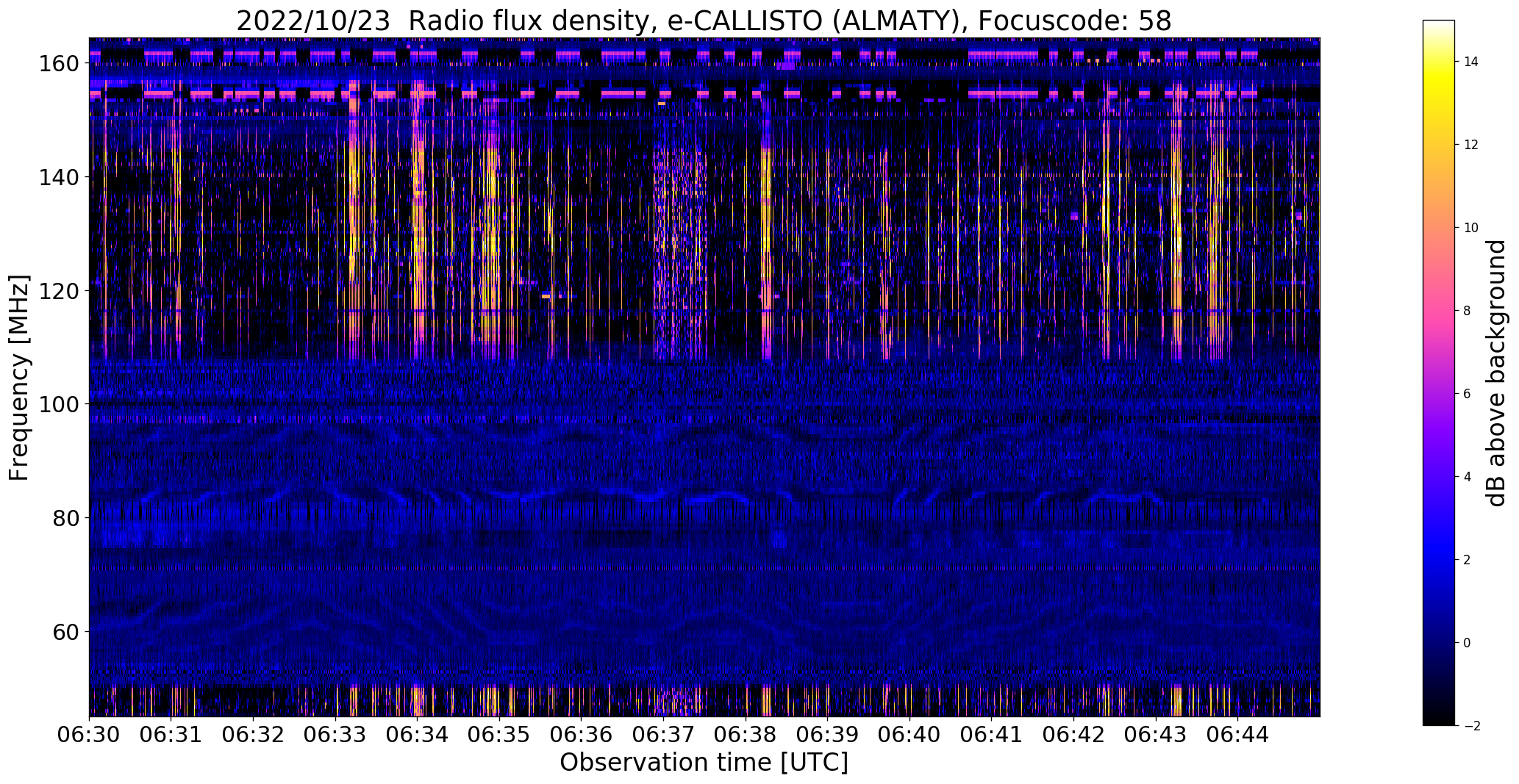Click the 'Frequency [MHz]' y-axis label
Screen dimensions: 1519x784
tap(20, 378)
